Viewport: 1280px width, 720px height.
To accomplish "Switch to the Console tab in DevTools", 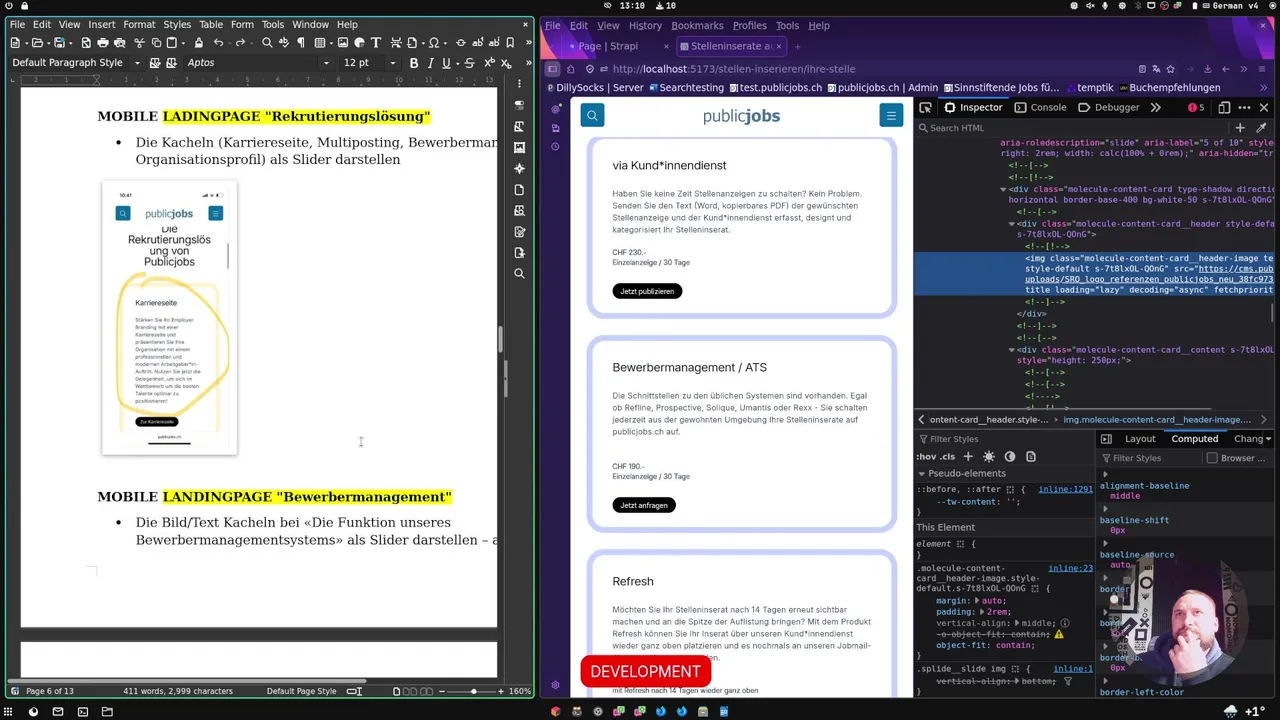I will pyautogui.click(x=1040, y=107).
